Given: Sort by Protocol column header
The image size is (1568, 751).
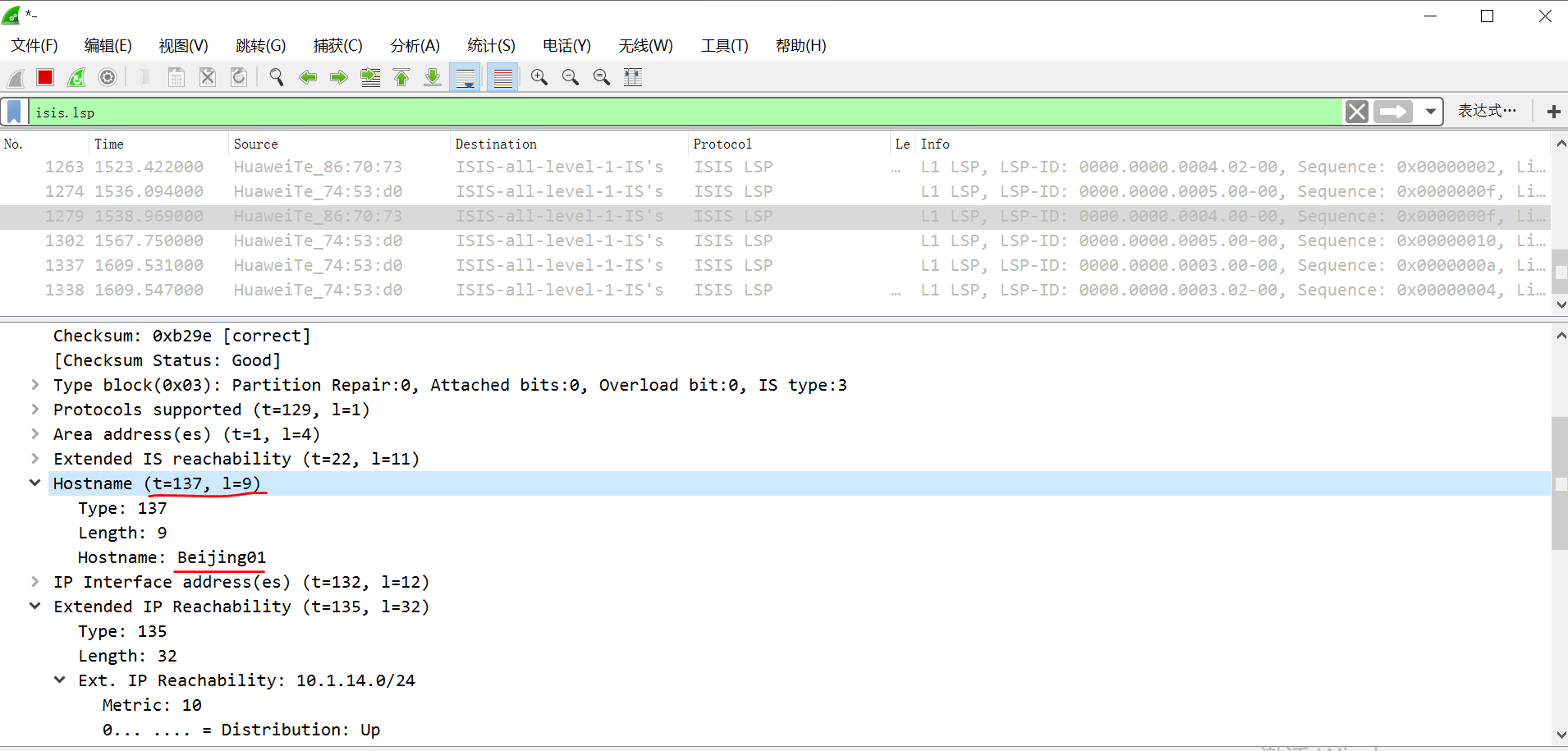Looking at the screenshot, I should pos(790,144).
